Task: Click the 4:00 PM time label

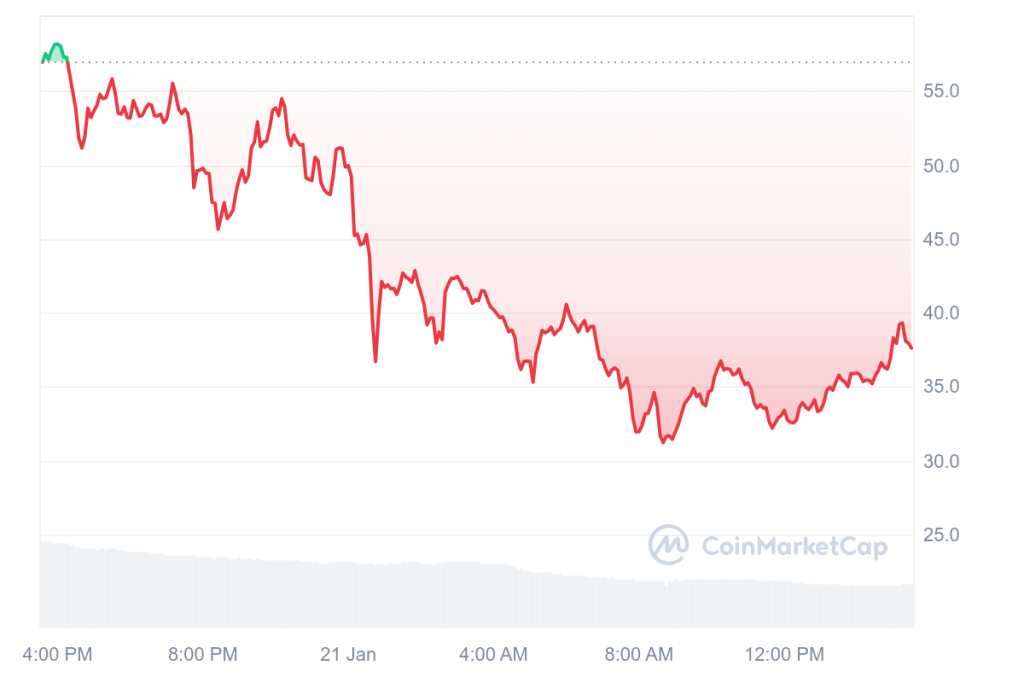Action: [59, 655]
